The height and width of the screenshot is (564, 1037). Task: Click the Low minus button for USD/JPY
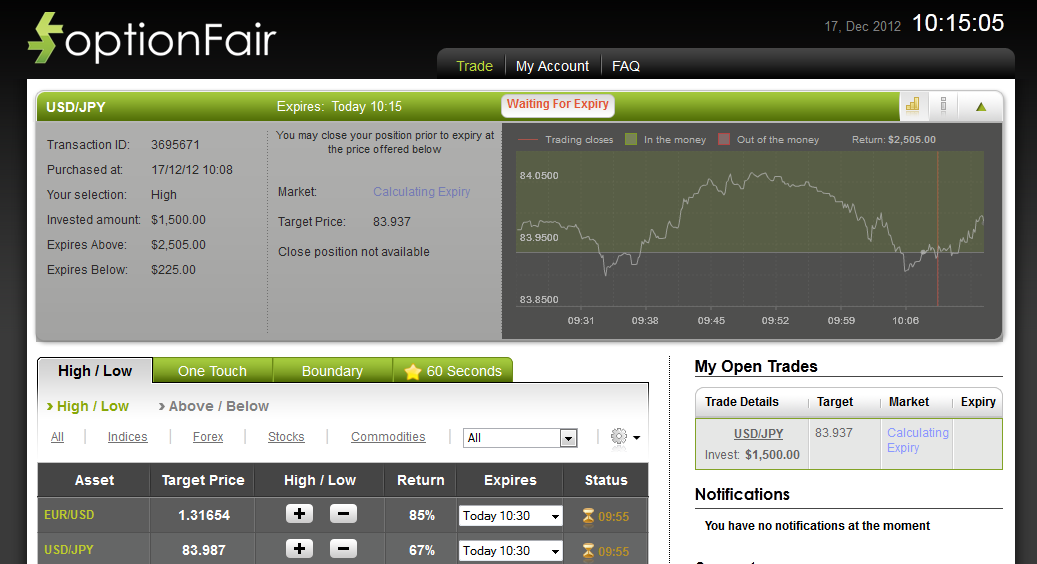342,549
